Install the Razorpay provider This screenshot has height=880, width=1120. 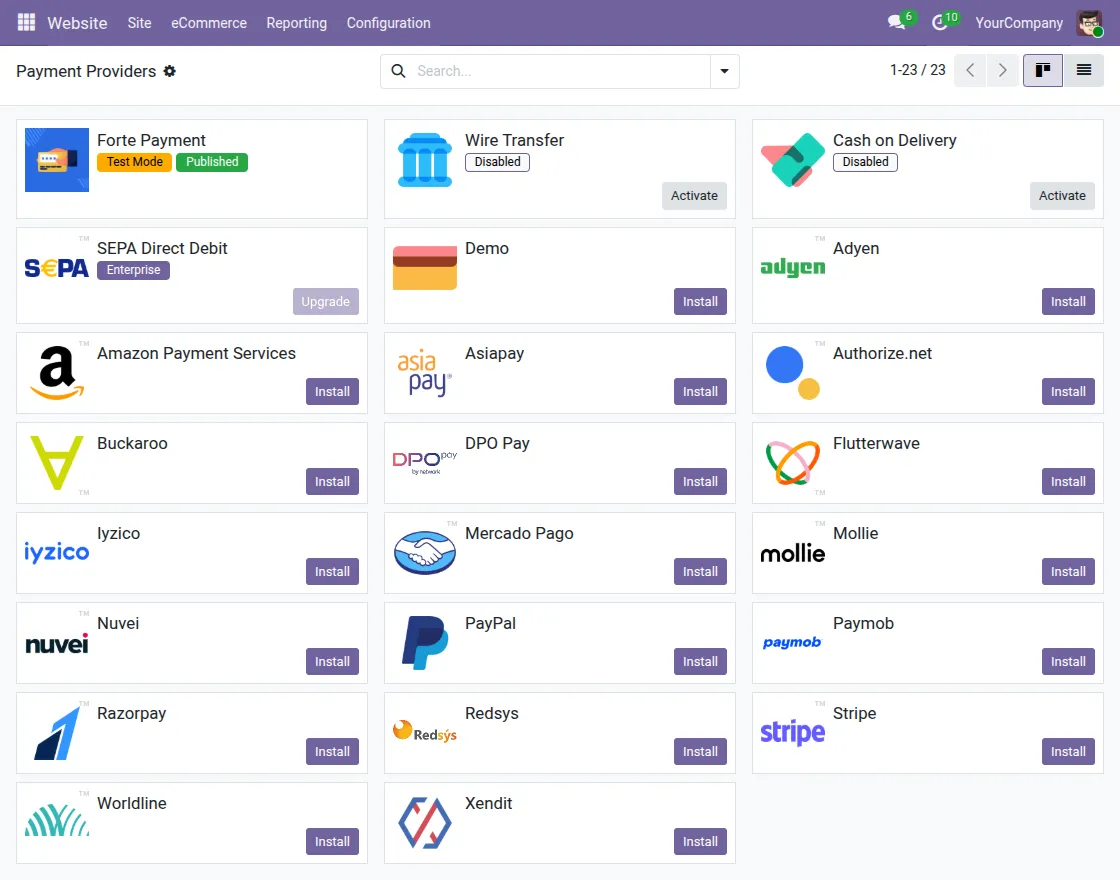tap(332, 751)
